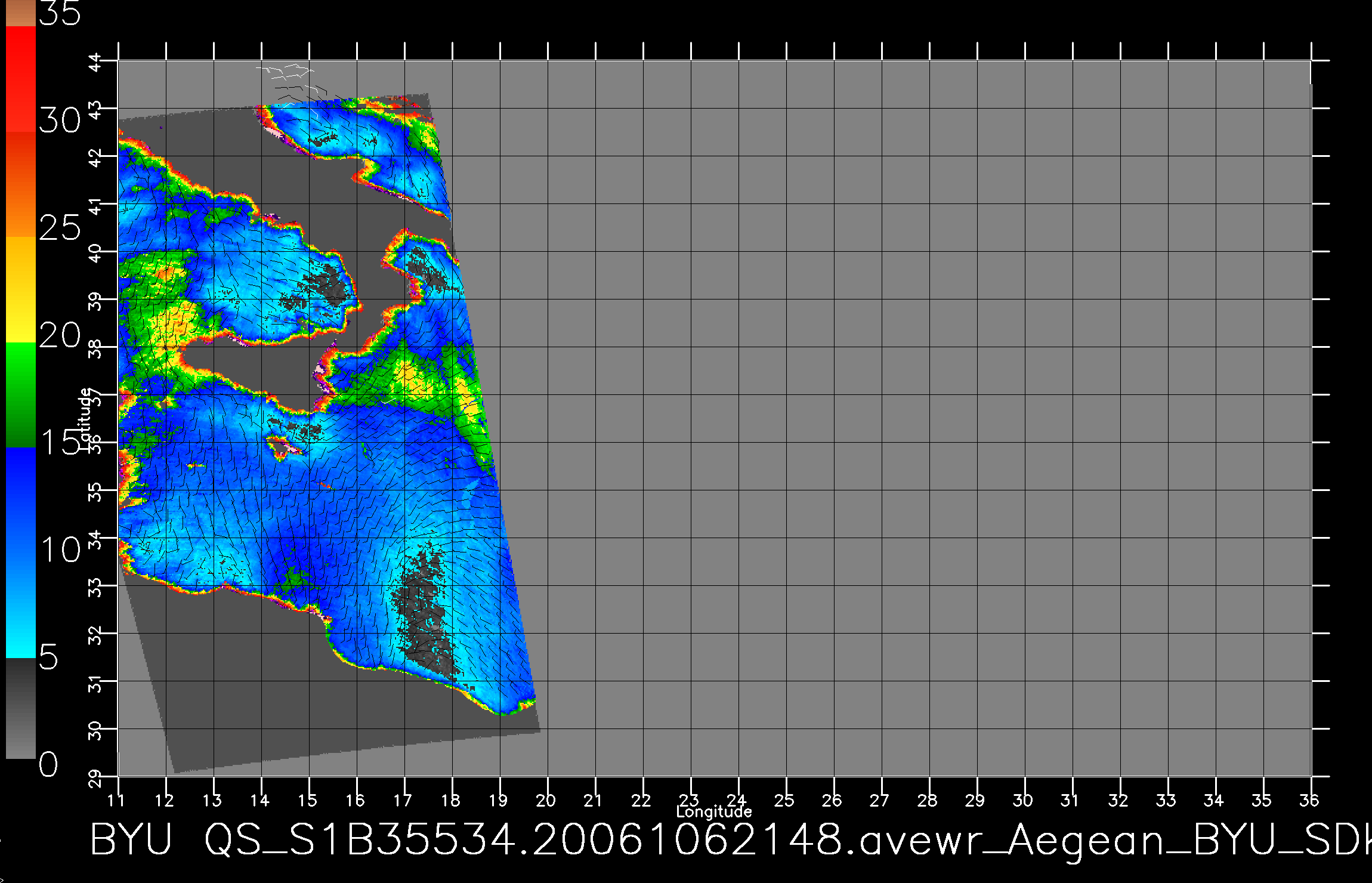Click longitude tick label '26'
Viewport: 1372px width, 883px height.
tap(832, 800)
